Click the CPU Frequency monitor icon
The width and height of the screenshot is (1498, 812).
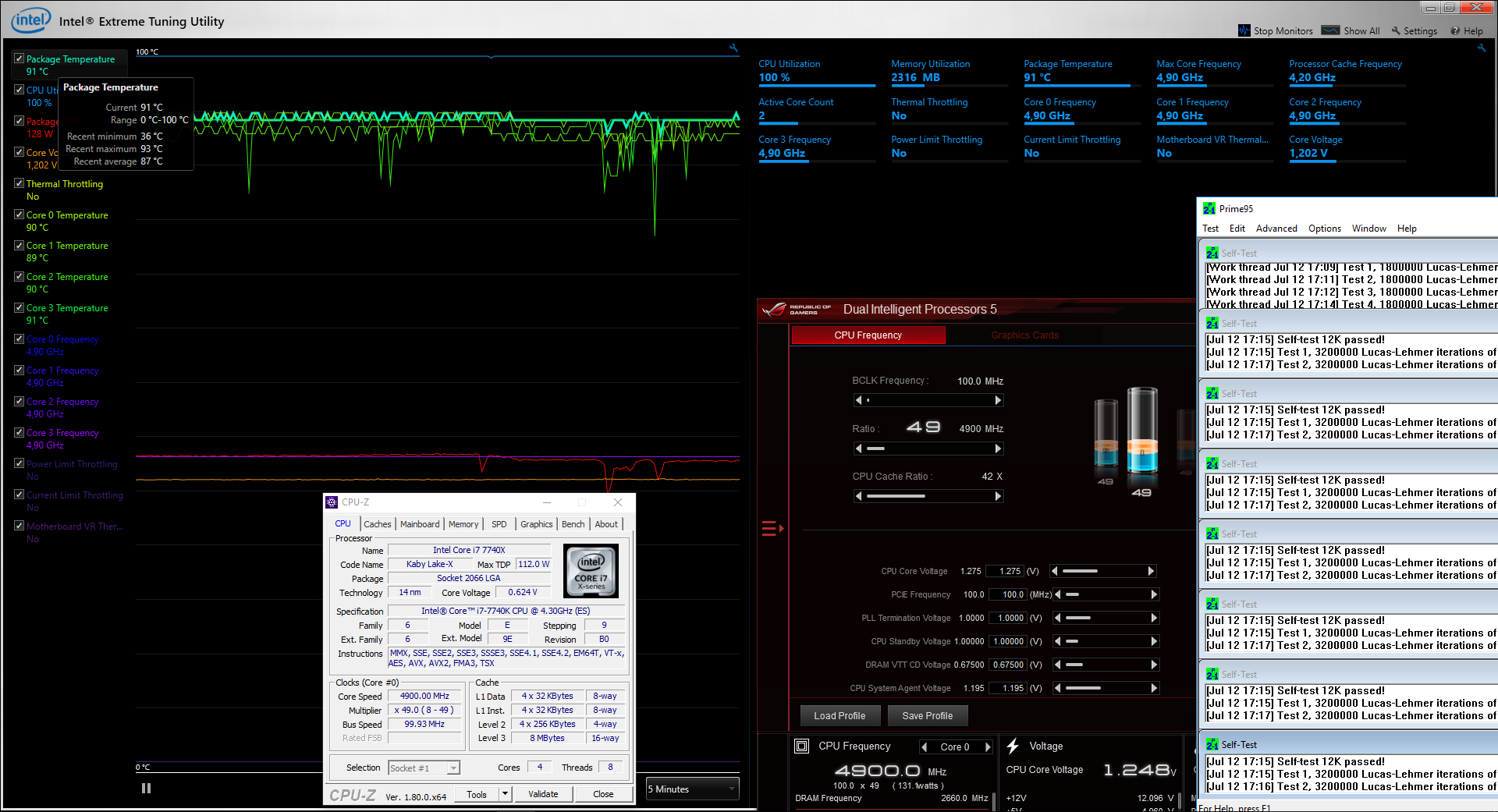point(801,746)
